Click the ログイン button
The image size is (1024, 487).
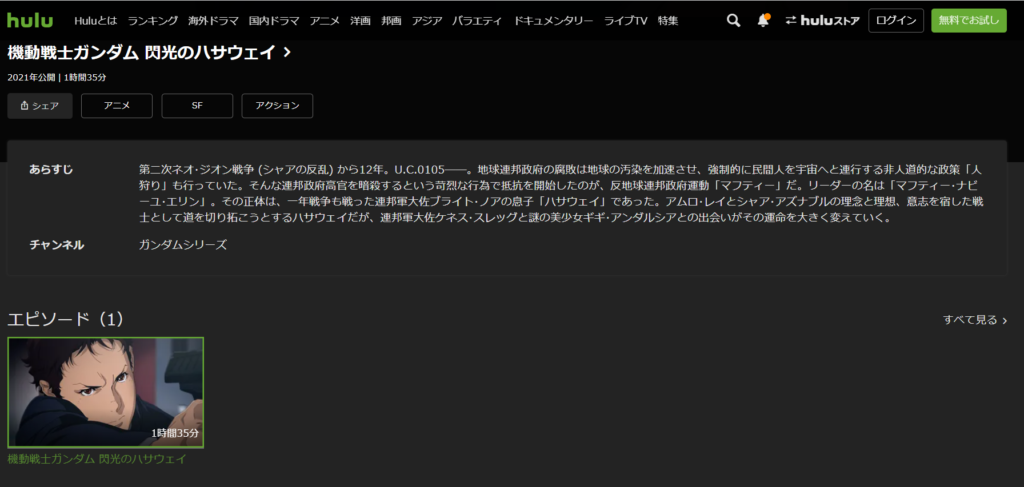point(896,21)
